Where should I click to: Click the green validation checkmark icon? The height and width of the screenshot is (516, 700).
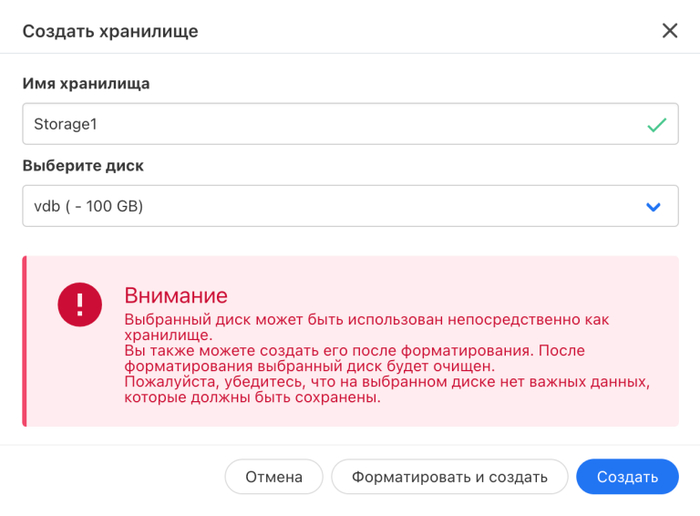[x=656, y=125]
